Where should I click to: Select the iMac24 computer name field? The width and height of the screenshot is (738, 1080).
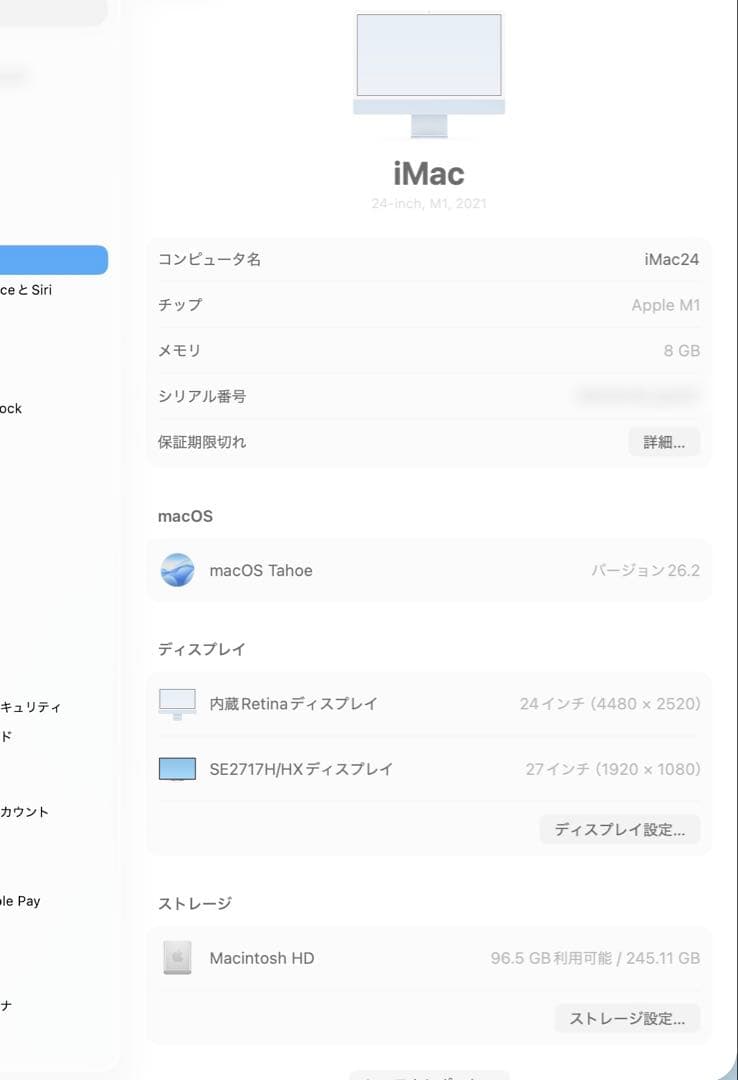pyautogui.click(x=671, y=260)
